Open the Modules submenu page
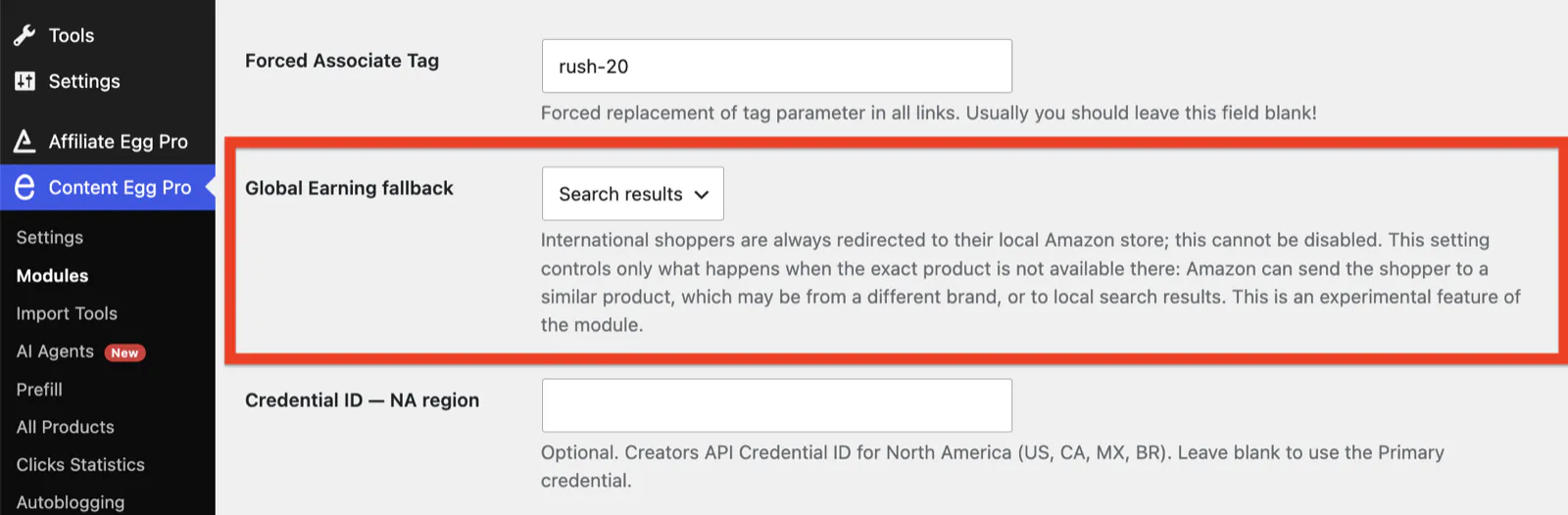1568x515 pixels. tap(52, 275)
